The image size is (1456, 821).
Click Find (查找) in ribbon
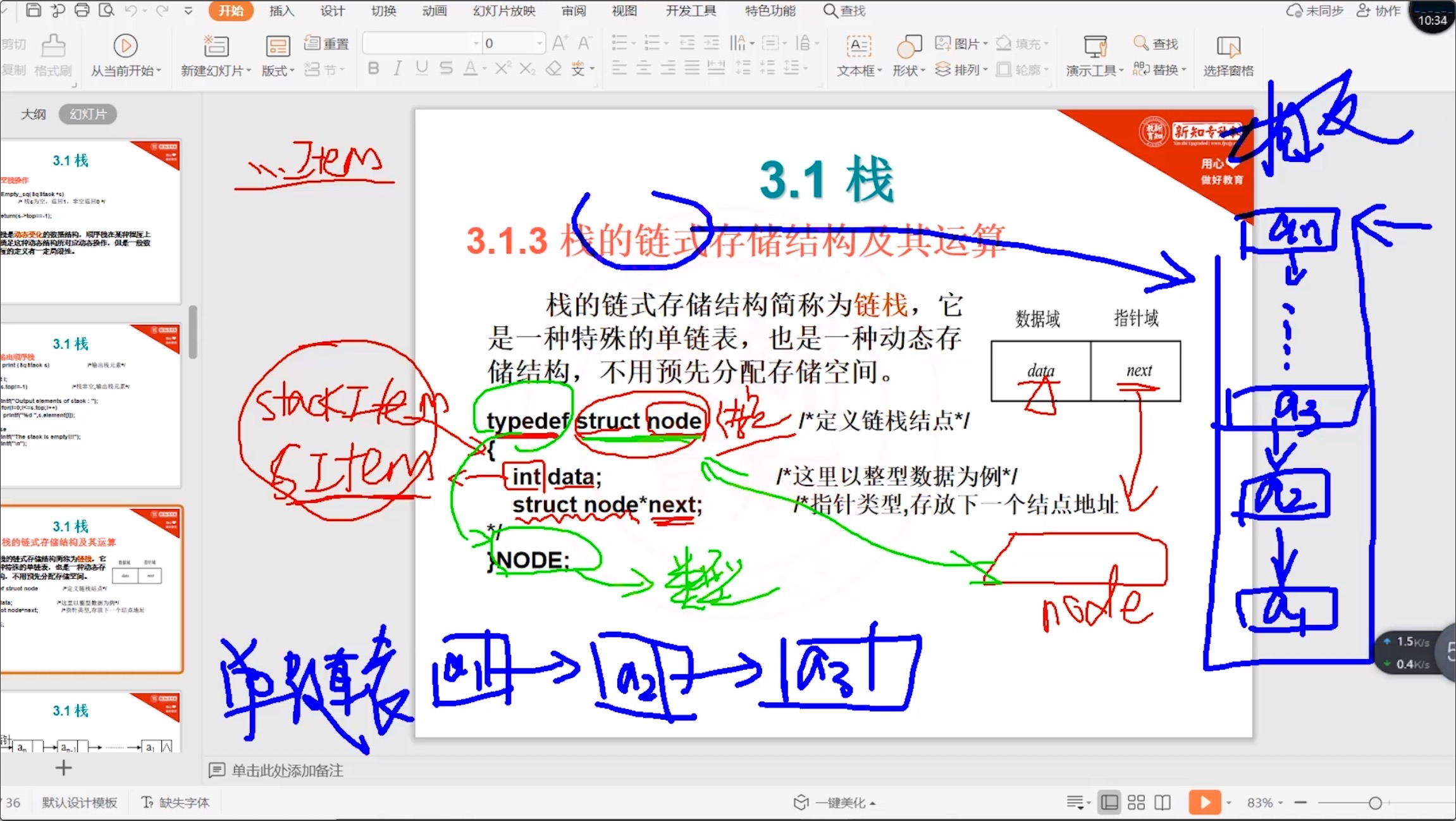click(1156, 44)
